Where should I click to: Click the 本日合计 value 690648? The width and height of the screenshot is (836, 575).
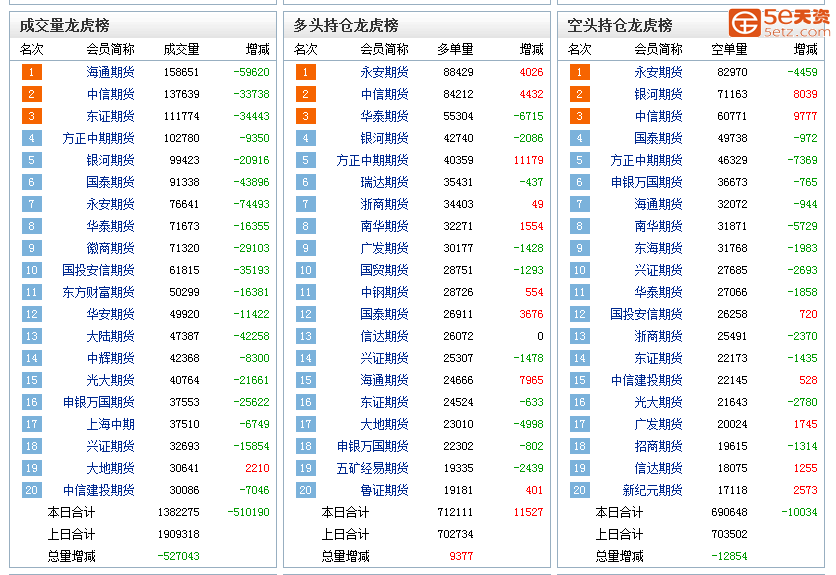coord(729,512)
